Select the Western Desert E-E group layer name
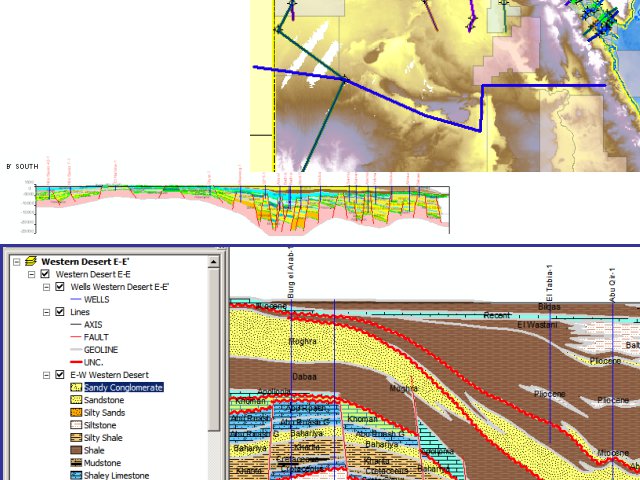The width and height of the screenshot is (640, 480). click(x=93, y=274)
